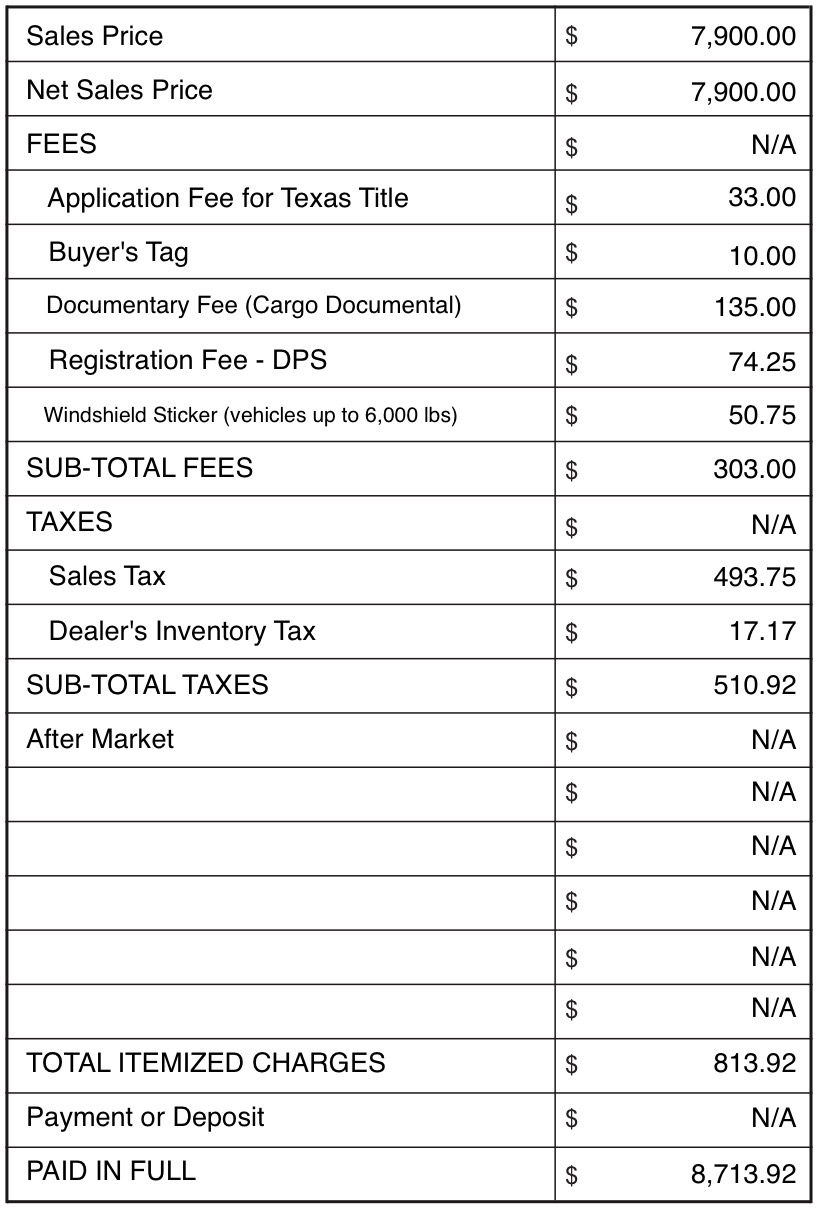The image size is (817, 1211).
Task: Select the Buyer's Tag amount 10.00
Action: click(762, 256)
